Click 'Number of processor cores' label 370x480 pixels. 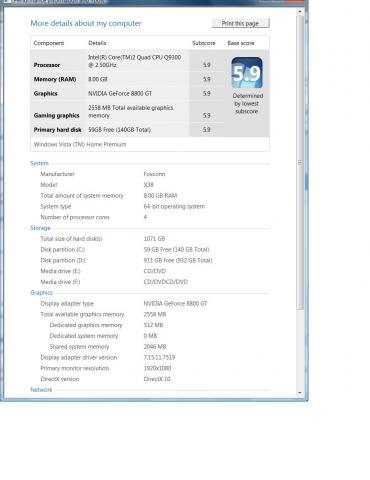tap(75, 217)
